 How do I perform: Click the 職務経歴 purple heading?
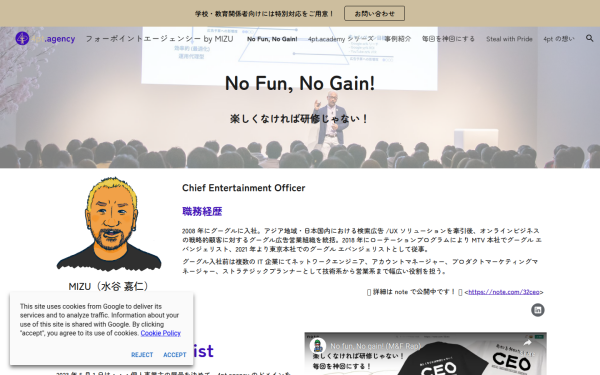[x=202, y=212]
